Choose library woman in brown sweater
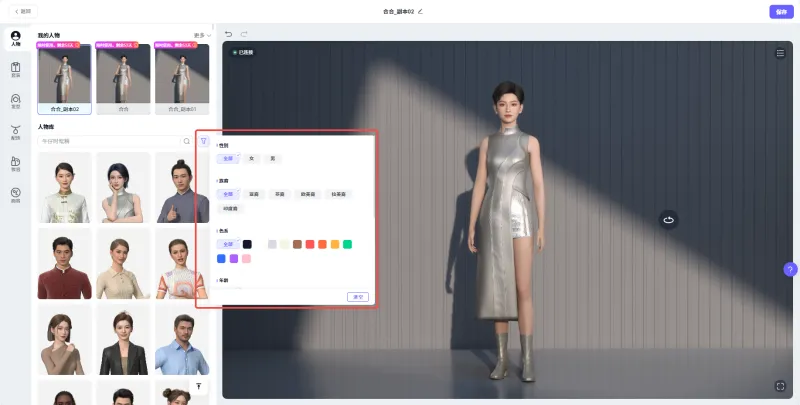Image resolution: width=800 pixels, height=405 pixels. pos(64,339)
